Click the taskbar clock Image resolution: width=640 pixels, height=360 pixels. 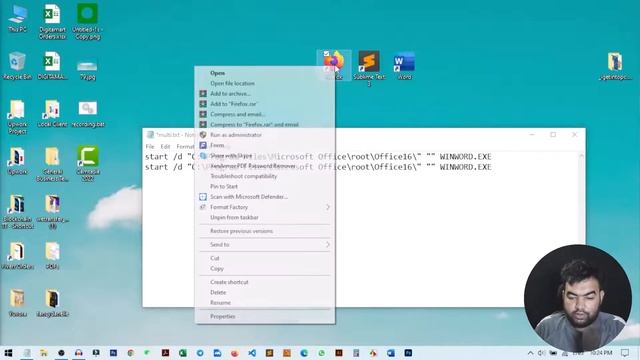601,353
